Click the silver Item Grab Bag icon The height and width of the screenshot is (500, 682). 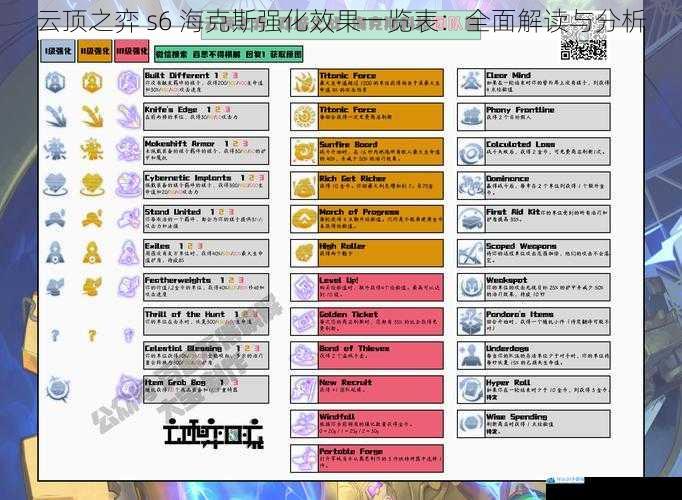57,389
